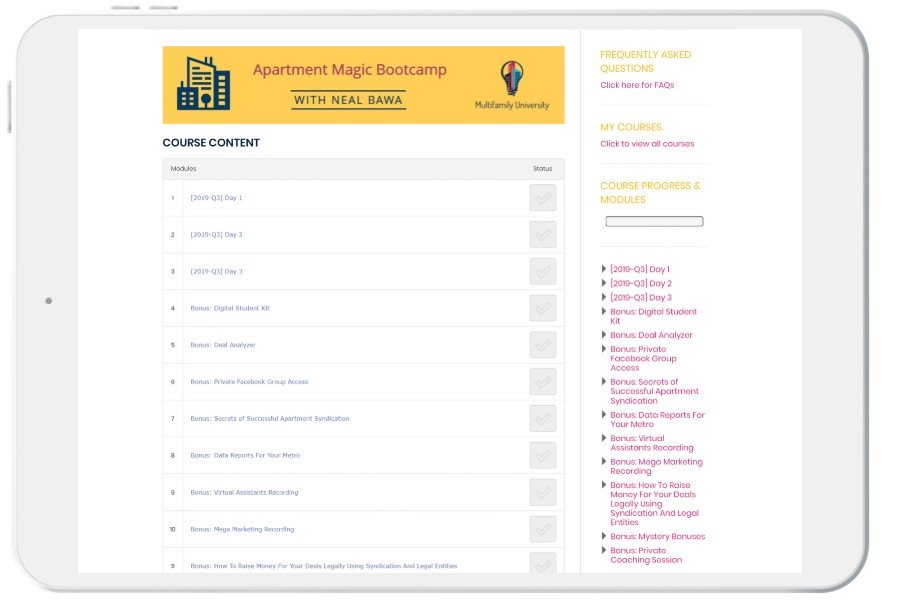This screenshot has height=600, width=900.
Task: Open How To Raise Money For Your Deals row
Action: pos(324,566)
